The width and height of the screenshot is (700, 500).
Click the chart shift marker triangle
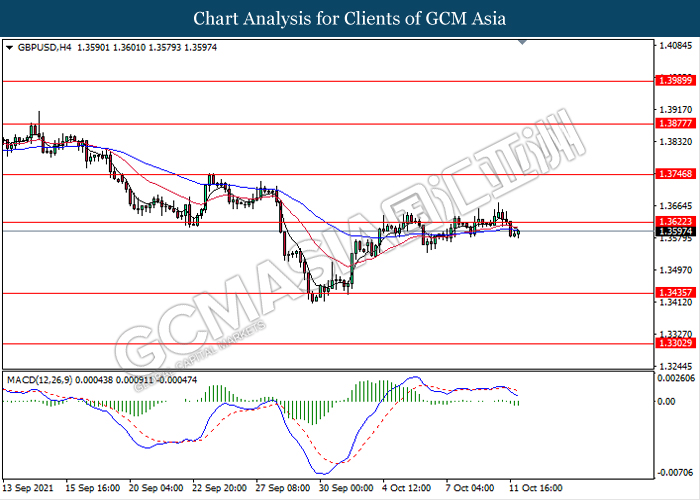(x=522, y=42)
